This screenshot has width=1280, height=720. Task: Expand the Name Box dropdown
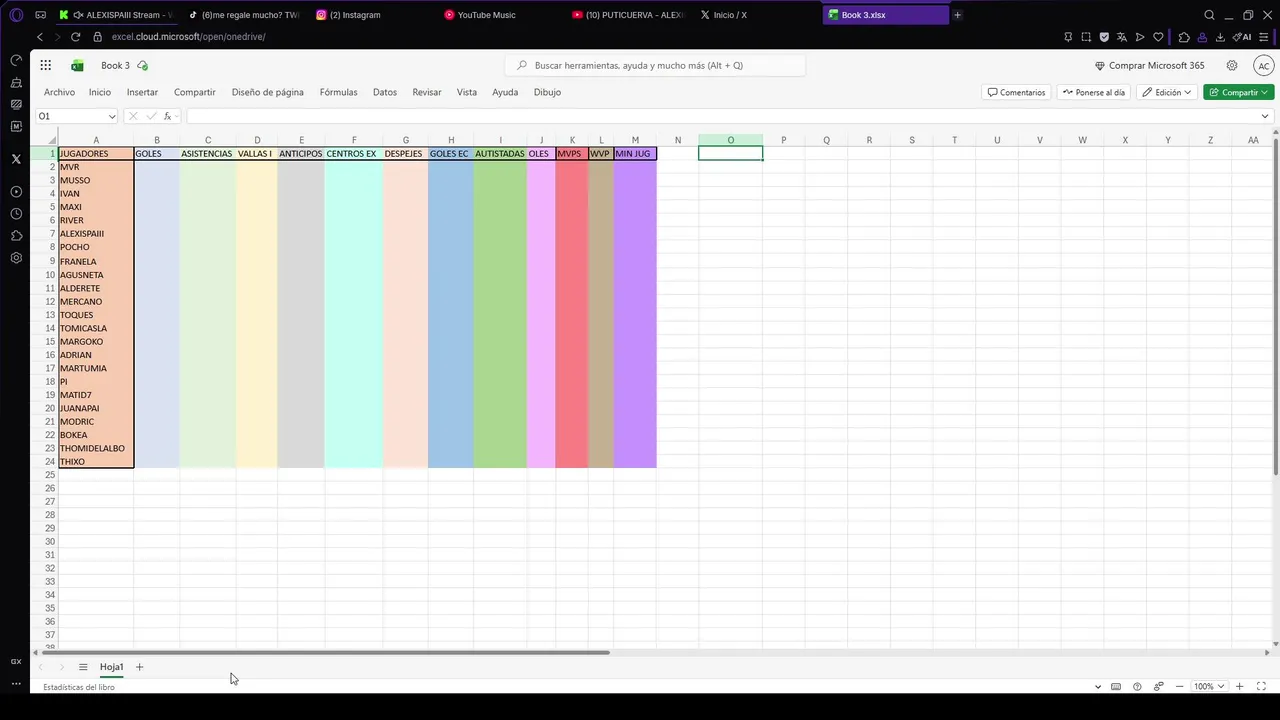112,116
